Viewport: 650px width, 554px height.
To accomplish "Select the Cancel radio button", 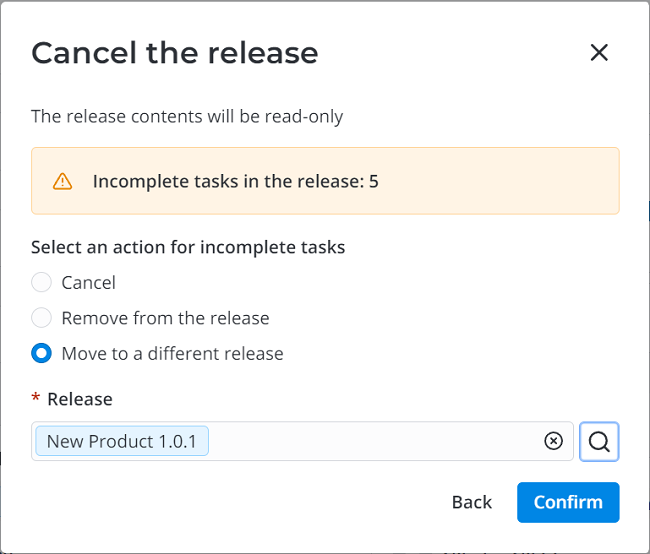I will 41,283.
